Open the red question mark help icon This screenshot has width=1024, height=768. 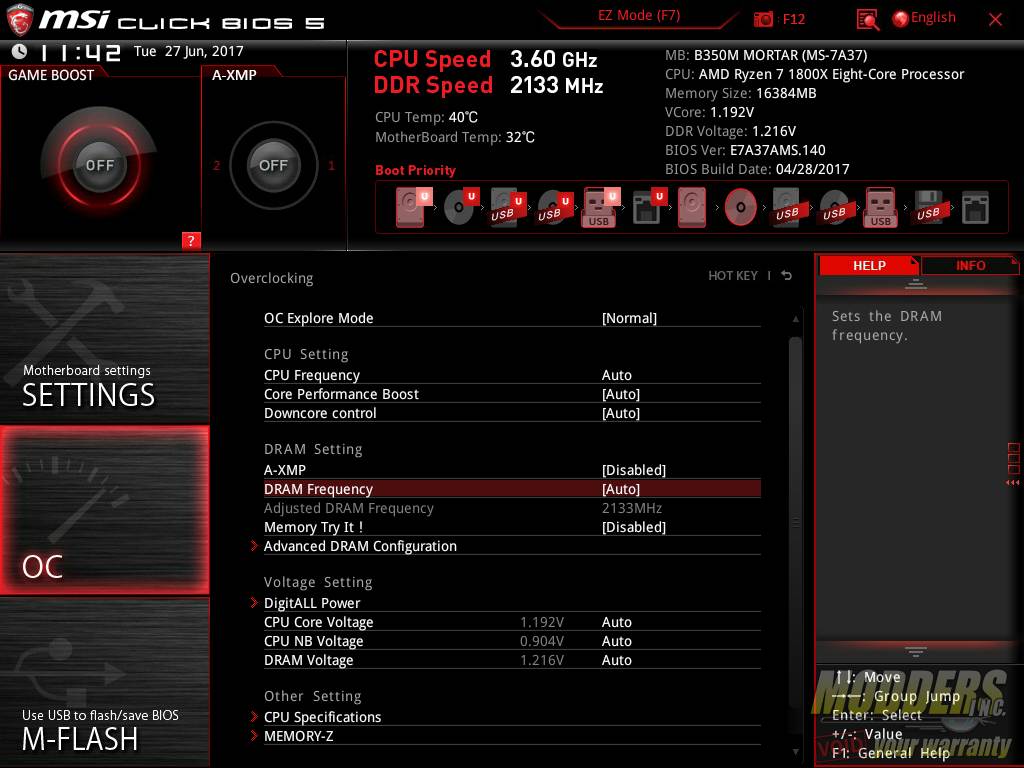tap(191, 240)
